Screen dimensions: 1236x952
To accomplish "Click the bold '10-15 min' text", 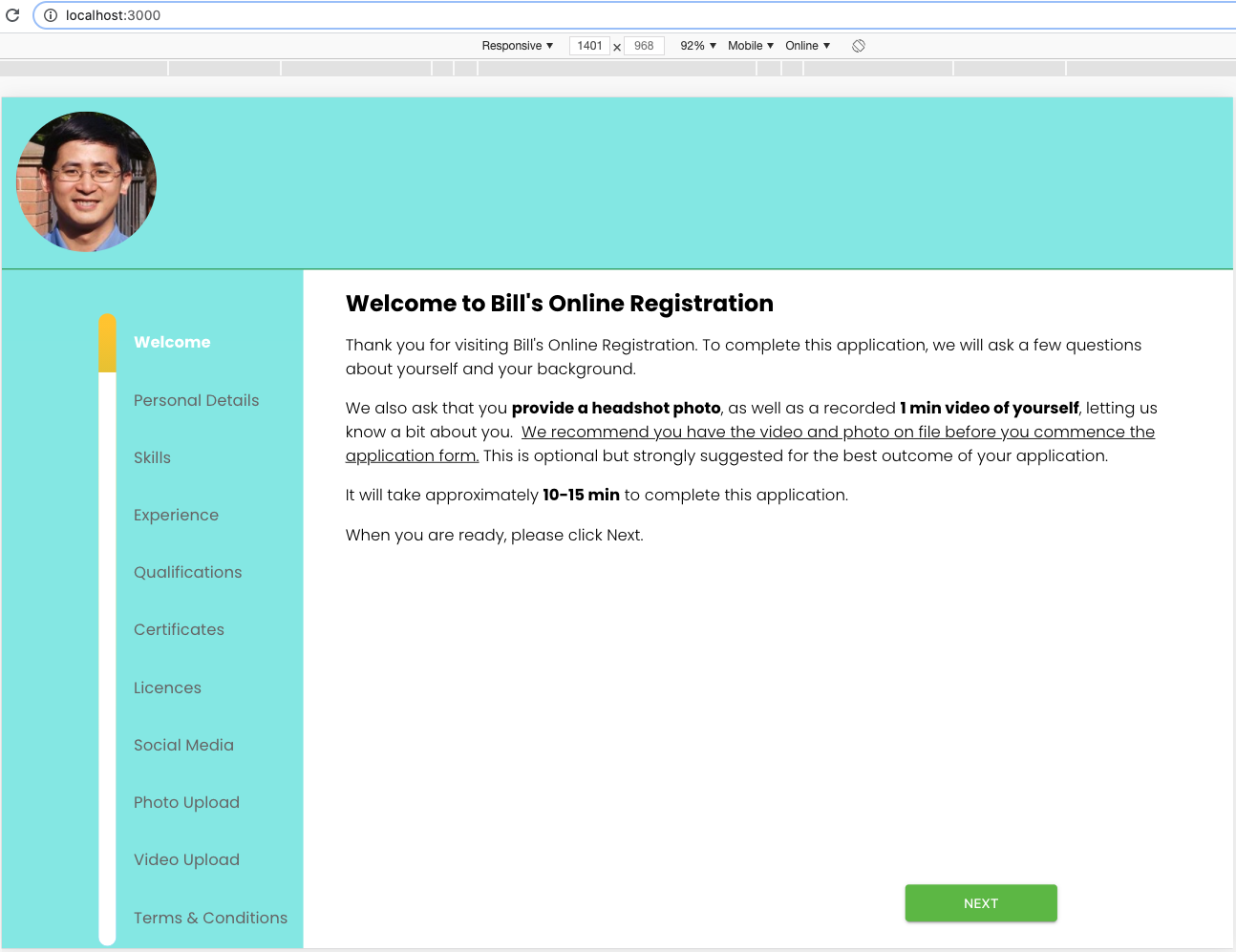I will pos(581,495).
